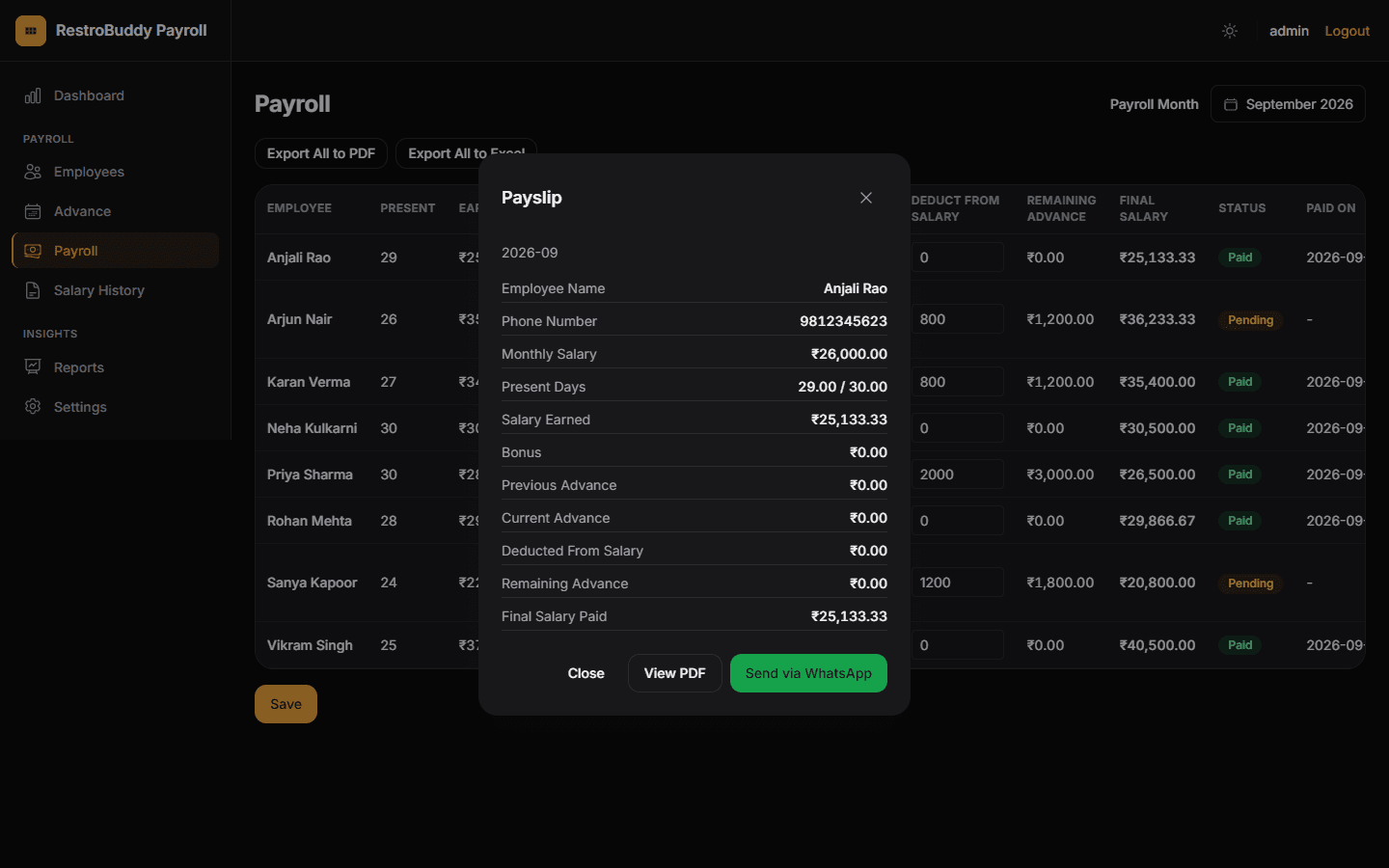This screenshot has height=868, width=1389.
Task: Click Rohan Mehta's final salary ₹29,866.67
Action: 1157,521
